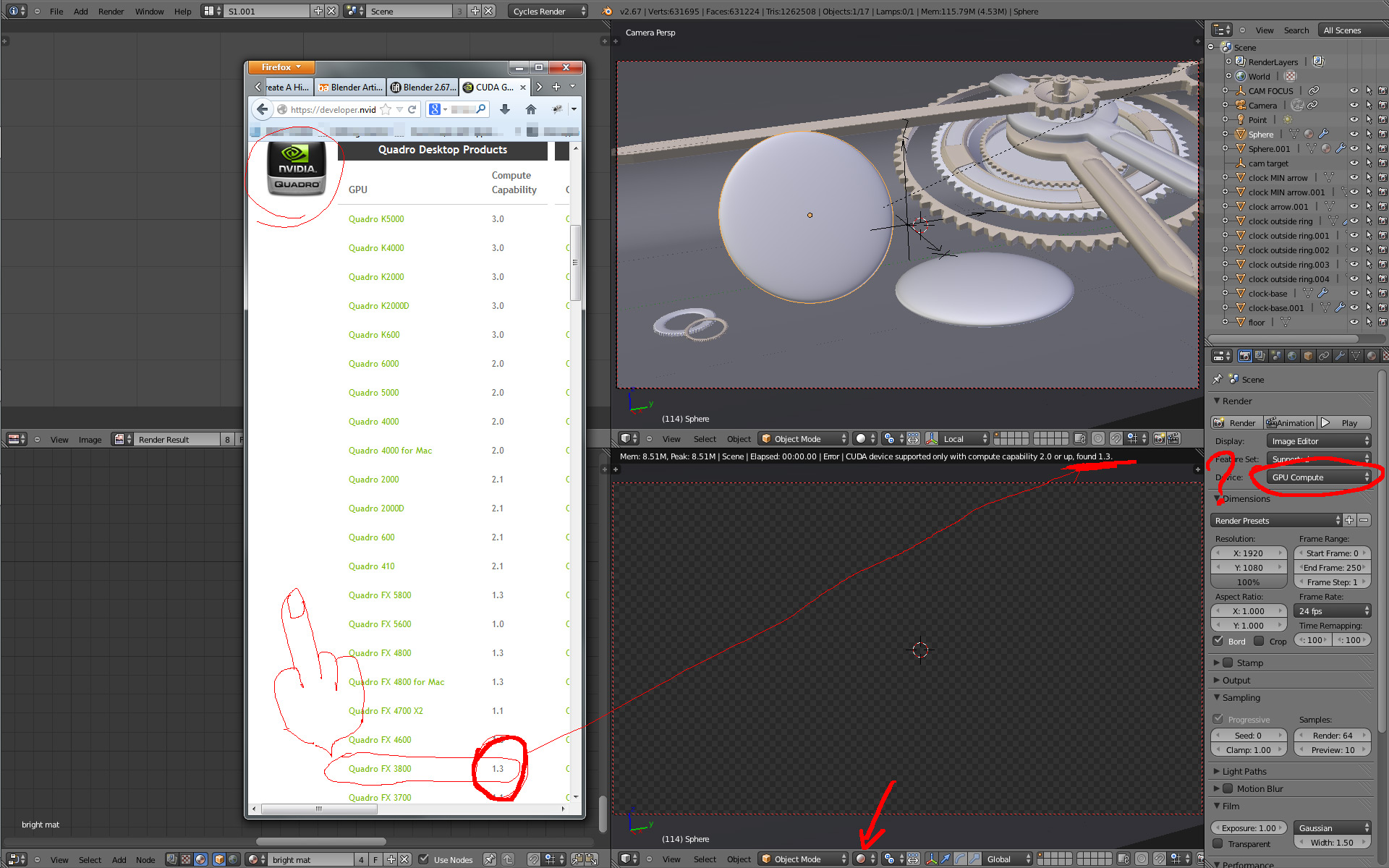This screenshot has width=1389, height=868.
Task: Toggle 3D manipulator axes in the bottom viewport header
Action: pos(931,859)
